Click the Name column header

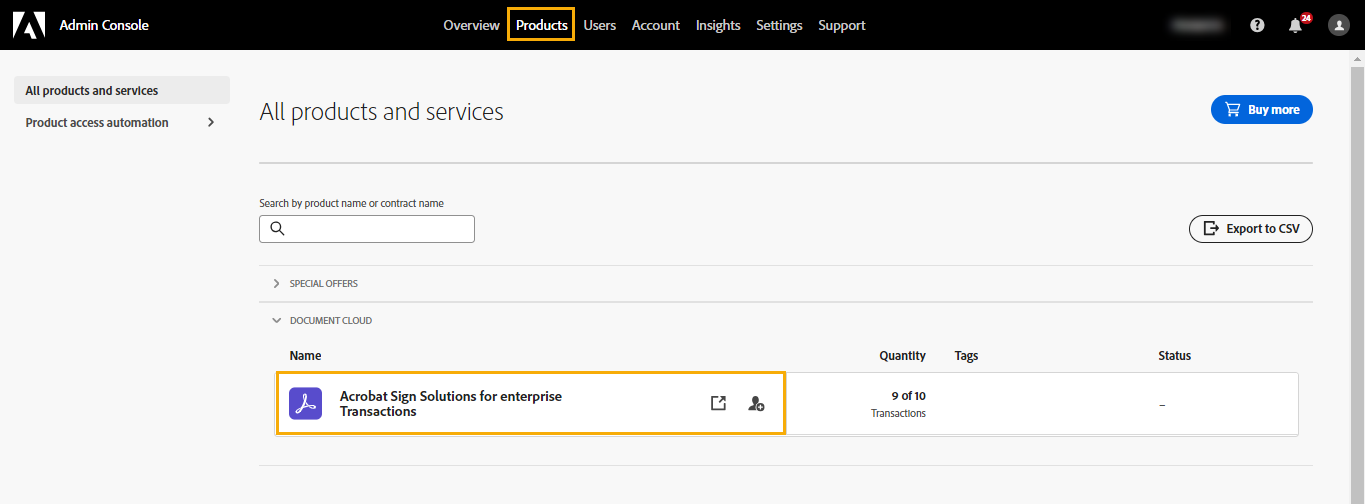305,356
